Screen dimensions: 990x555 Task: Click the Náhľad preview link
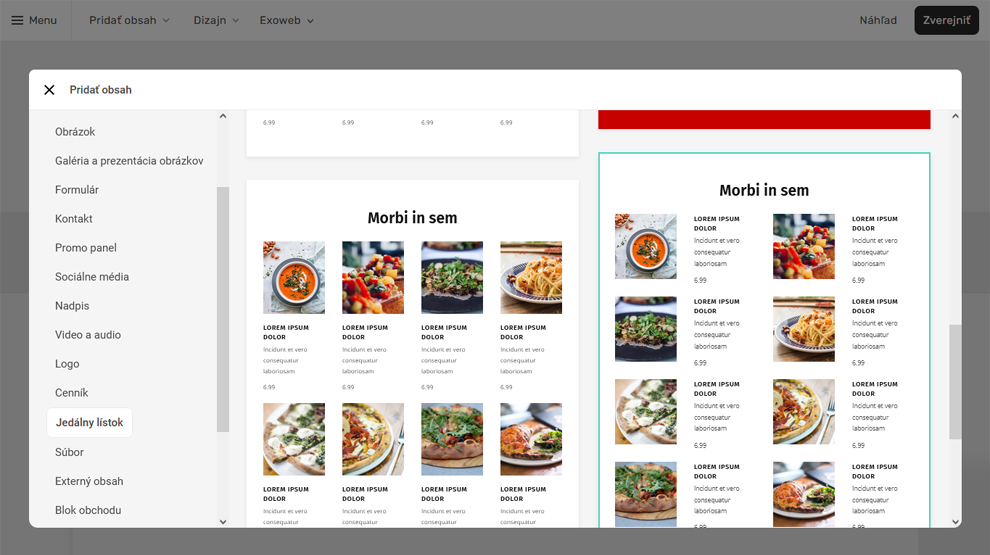[877, 20]
